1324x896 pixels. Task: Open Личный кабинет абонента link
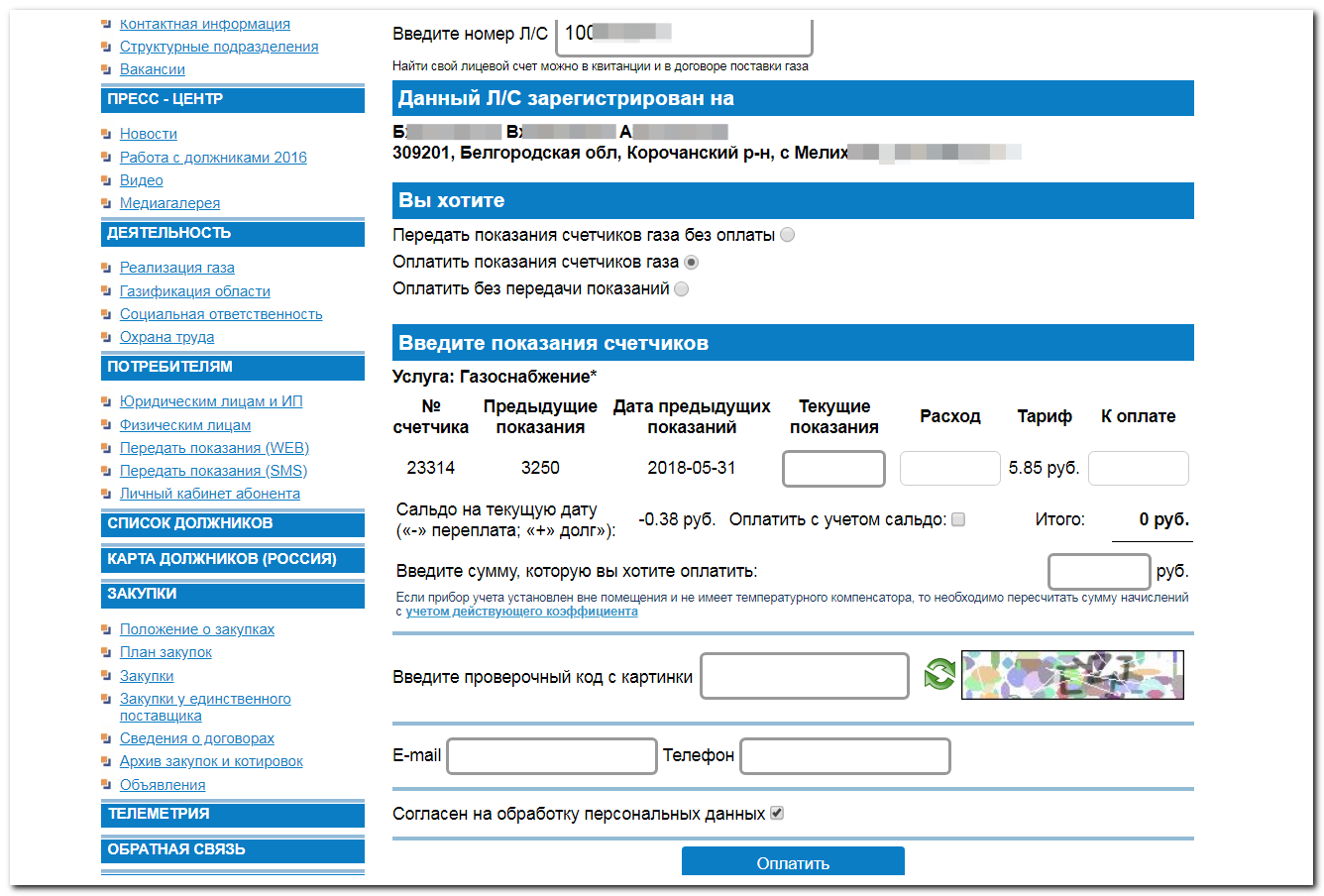(210, 494)
